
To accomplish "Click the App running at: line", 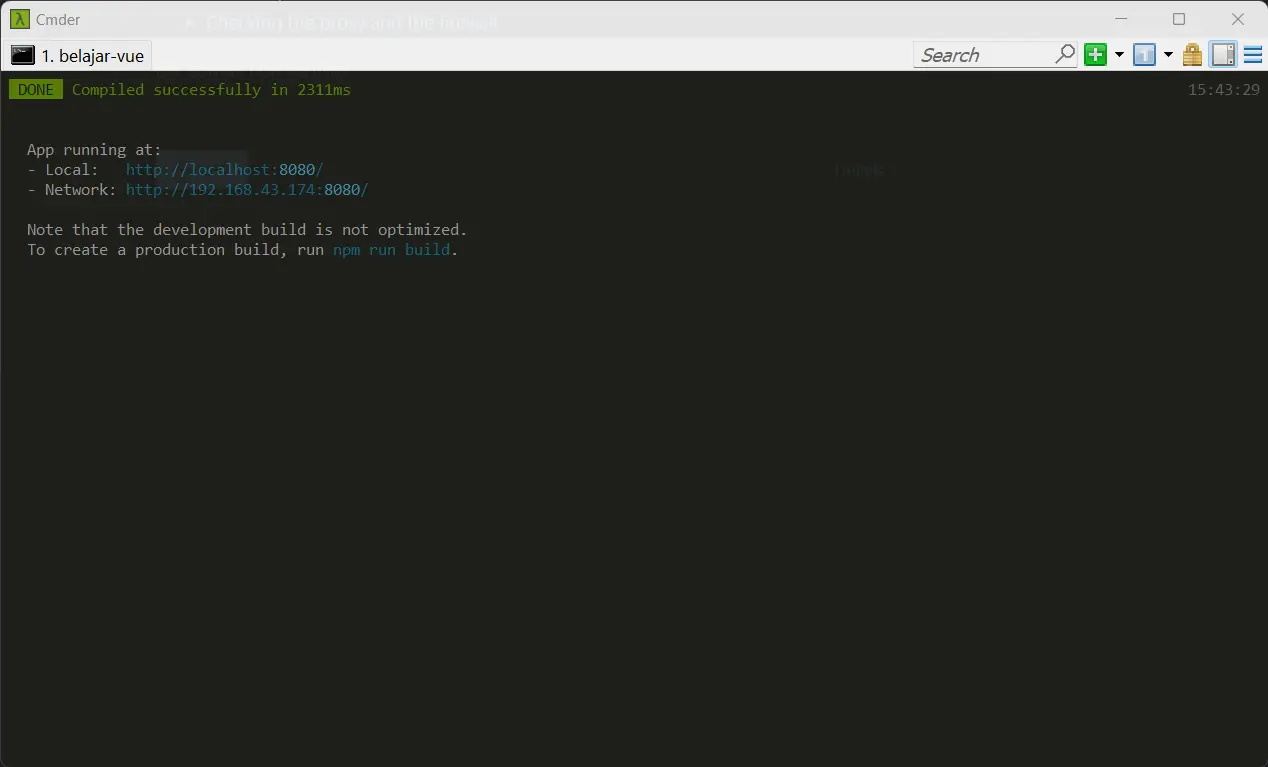I will (94, 150).
